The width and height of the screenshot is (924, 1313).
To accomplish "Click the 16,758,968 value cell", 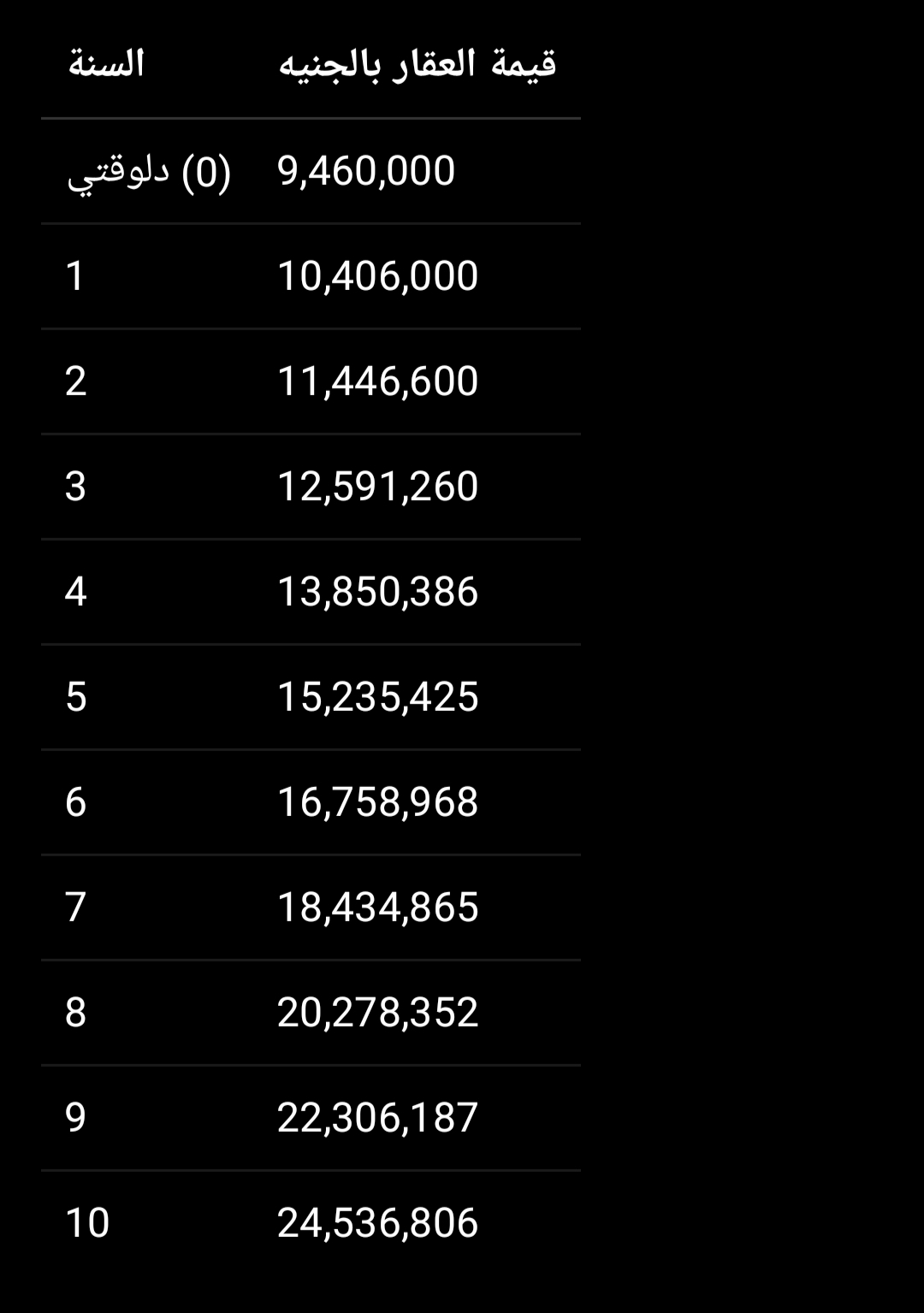I will click(x=377, y=802).
